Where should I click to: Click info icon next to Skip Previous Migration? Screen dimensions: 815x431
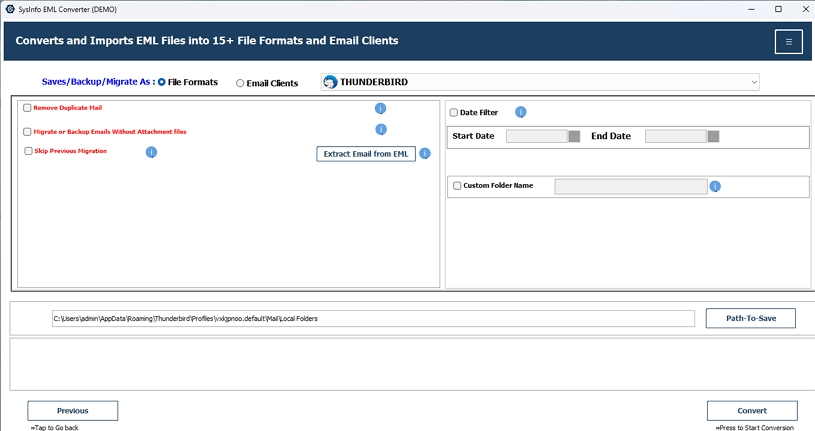pos(151,152)
